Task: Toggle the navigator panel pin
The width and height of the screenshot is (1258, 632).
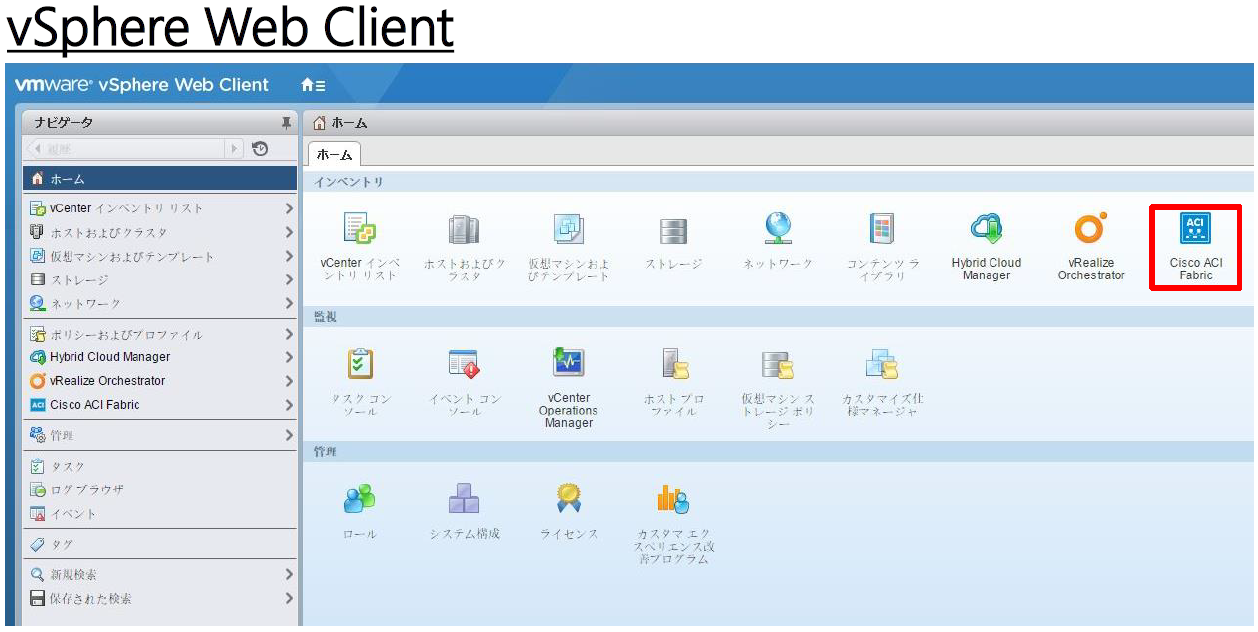Action: (288, 121)
